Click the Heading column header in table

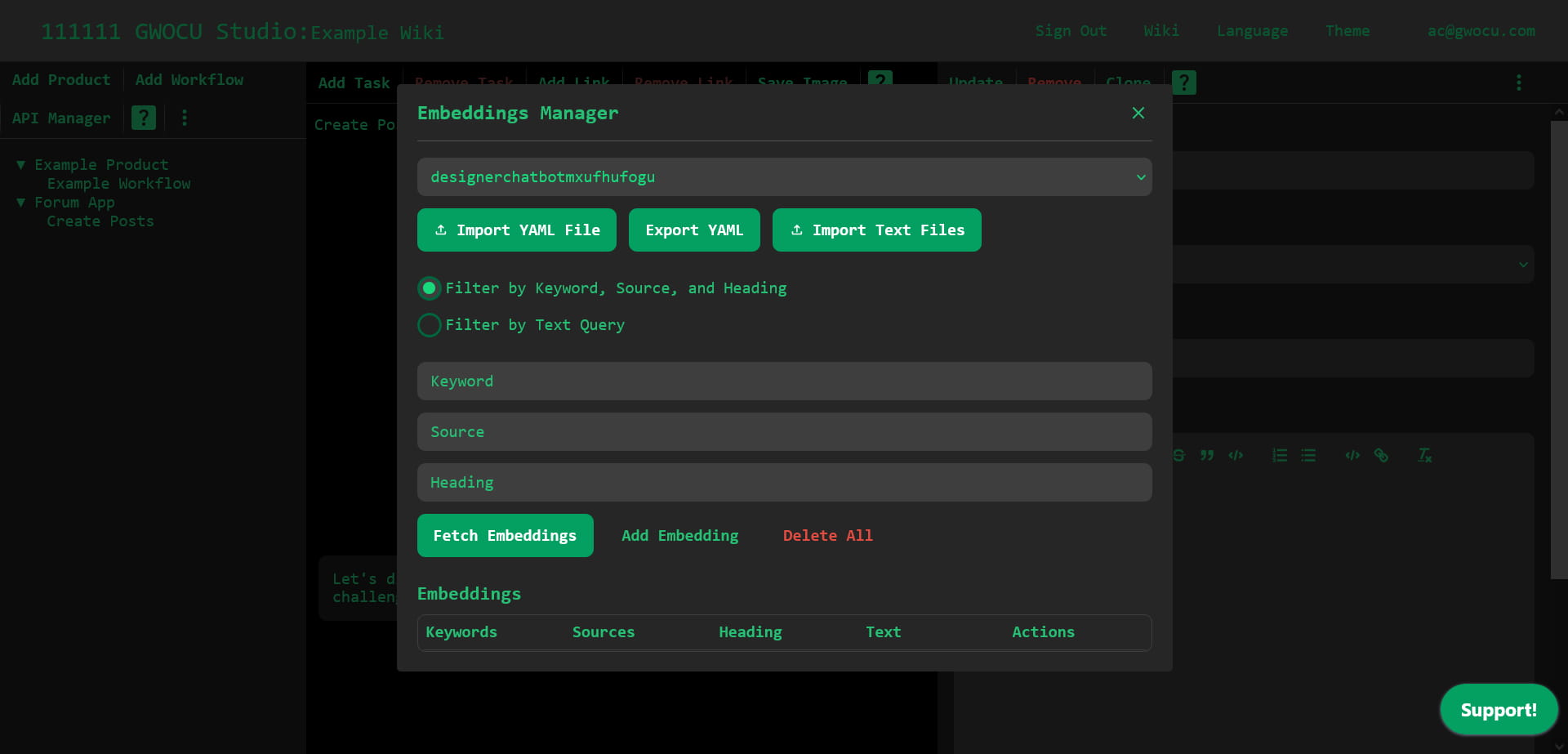750,631
